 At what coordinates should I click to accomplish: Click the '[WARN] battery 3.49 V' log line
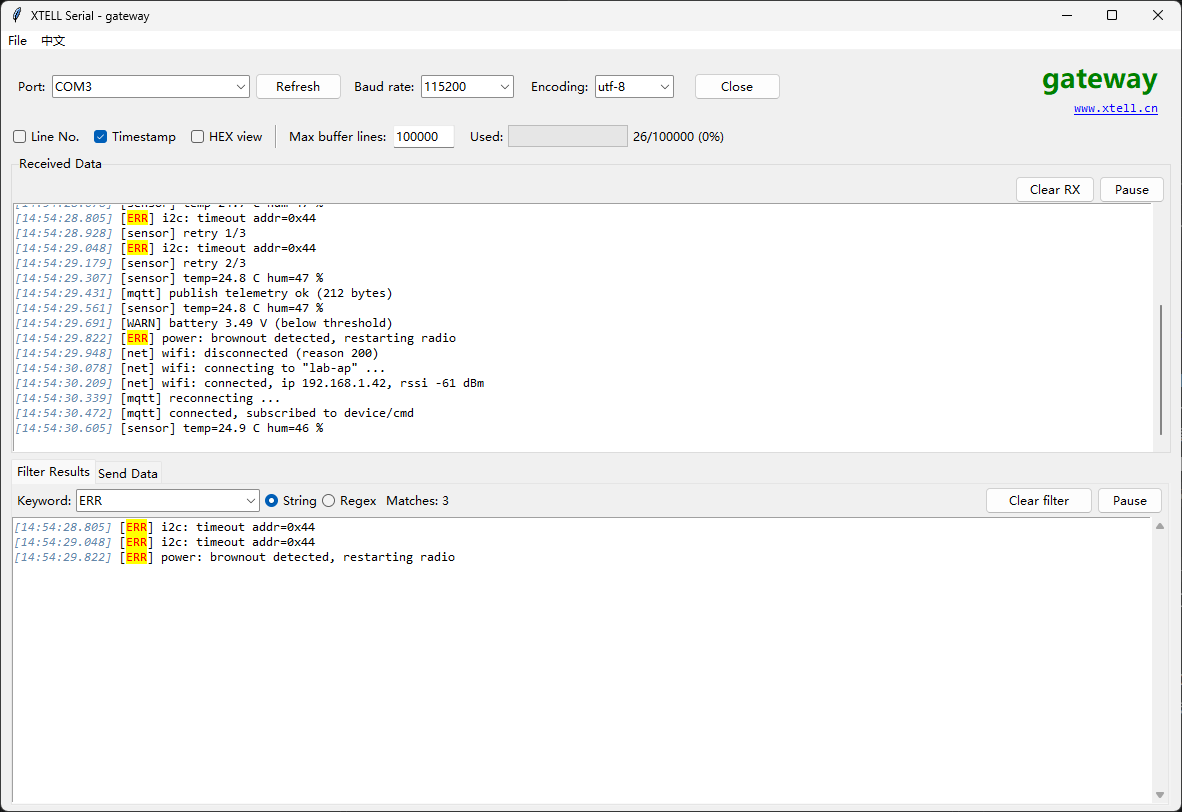(204, 323)
